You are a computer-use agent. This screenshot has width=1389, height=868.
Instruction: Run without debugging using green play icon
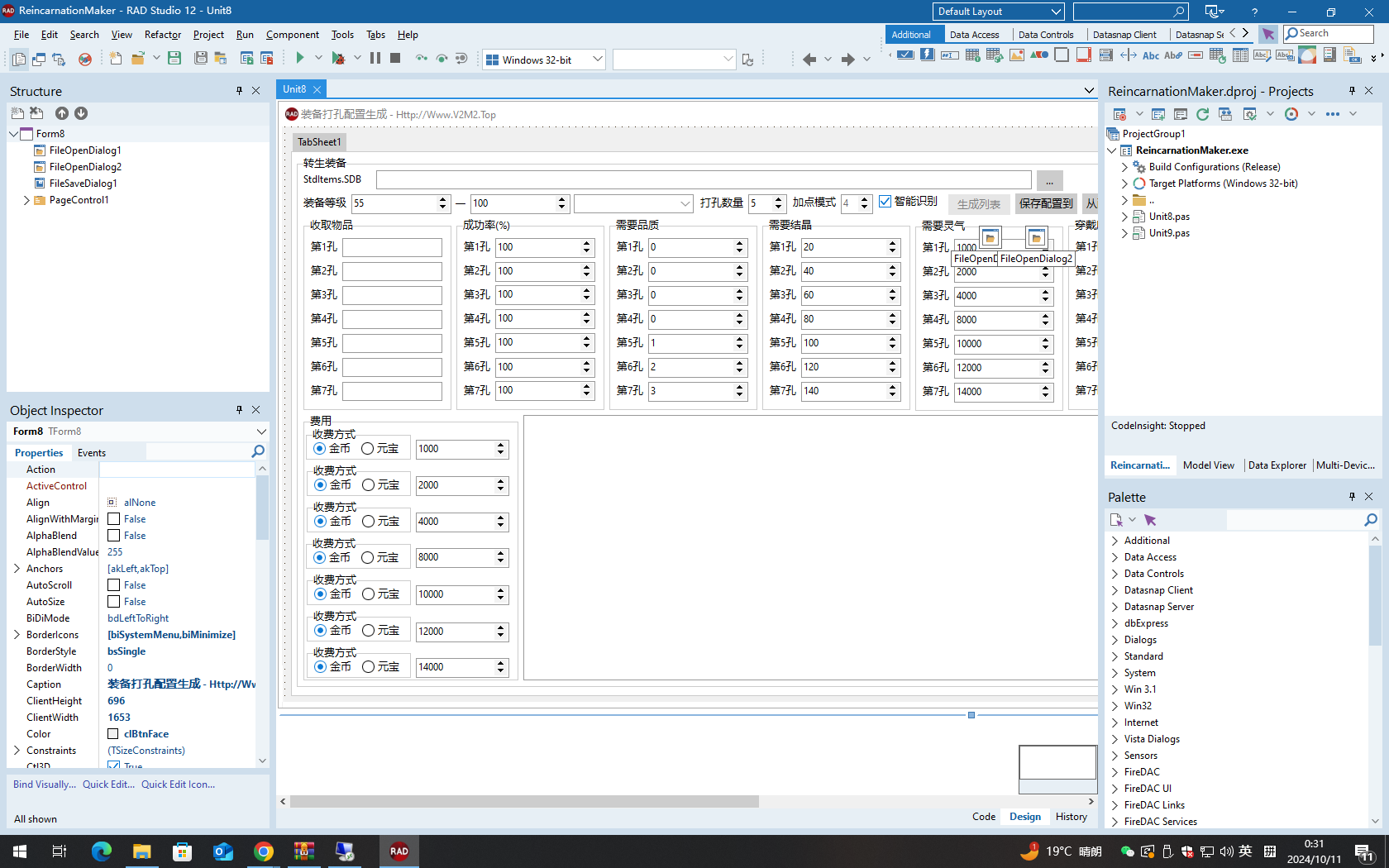click(300, 58)
